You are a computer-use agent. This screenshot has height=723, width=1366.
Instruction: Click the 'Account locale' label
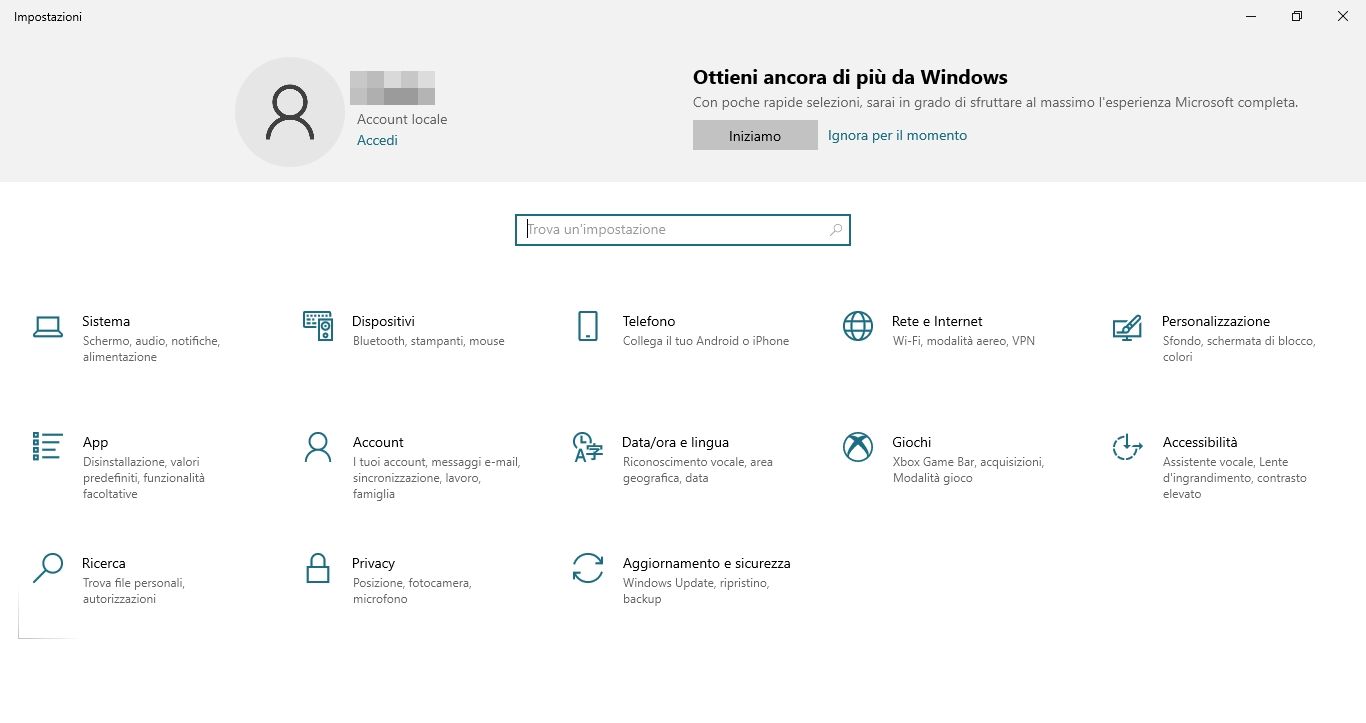[x=402, y=119]
